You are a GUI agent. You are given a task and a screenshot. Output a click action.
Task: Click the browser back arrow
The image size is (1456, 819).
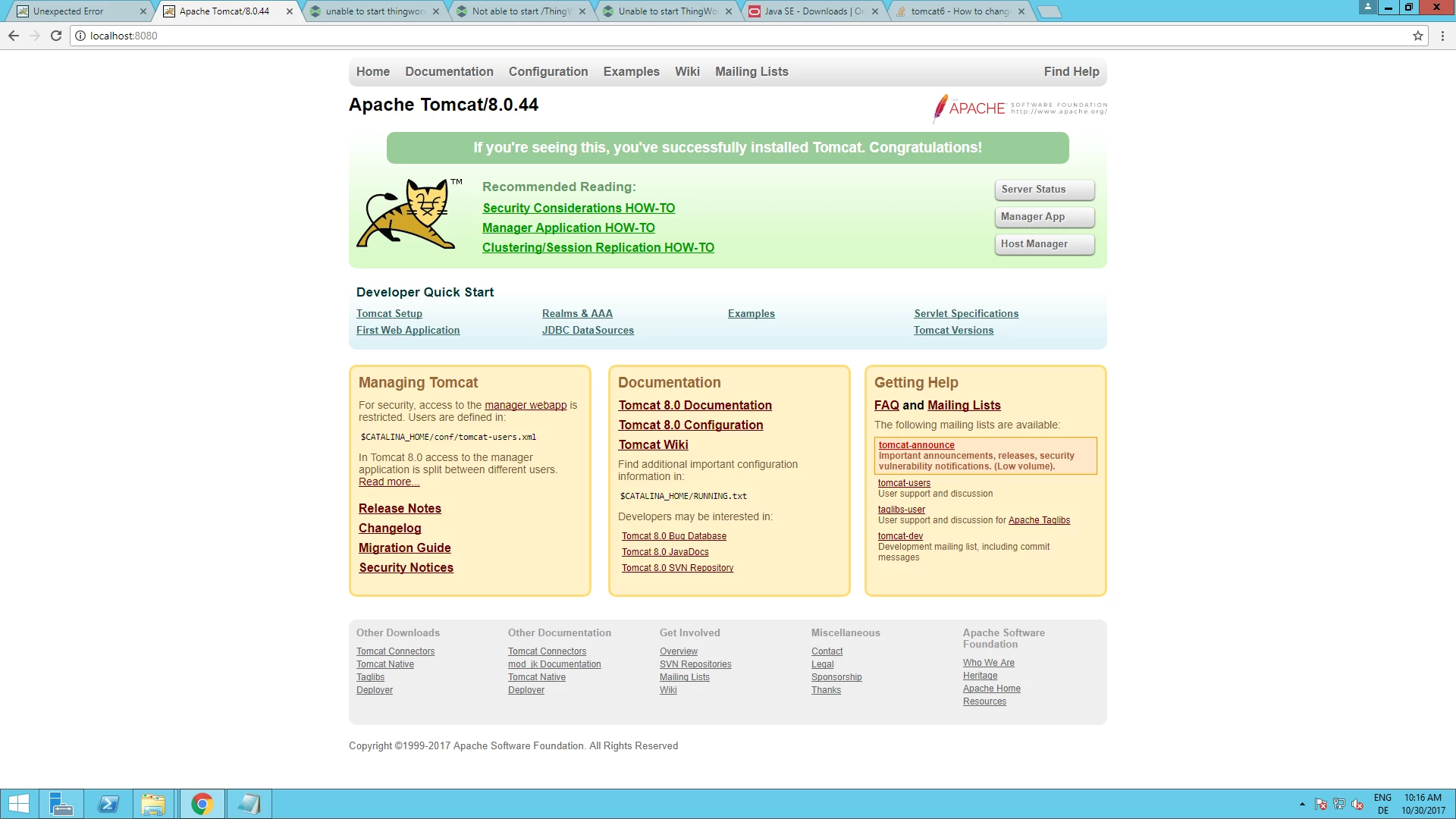coord(14,36)
